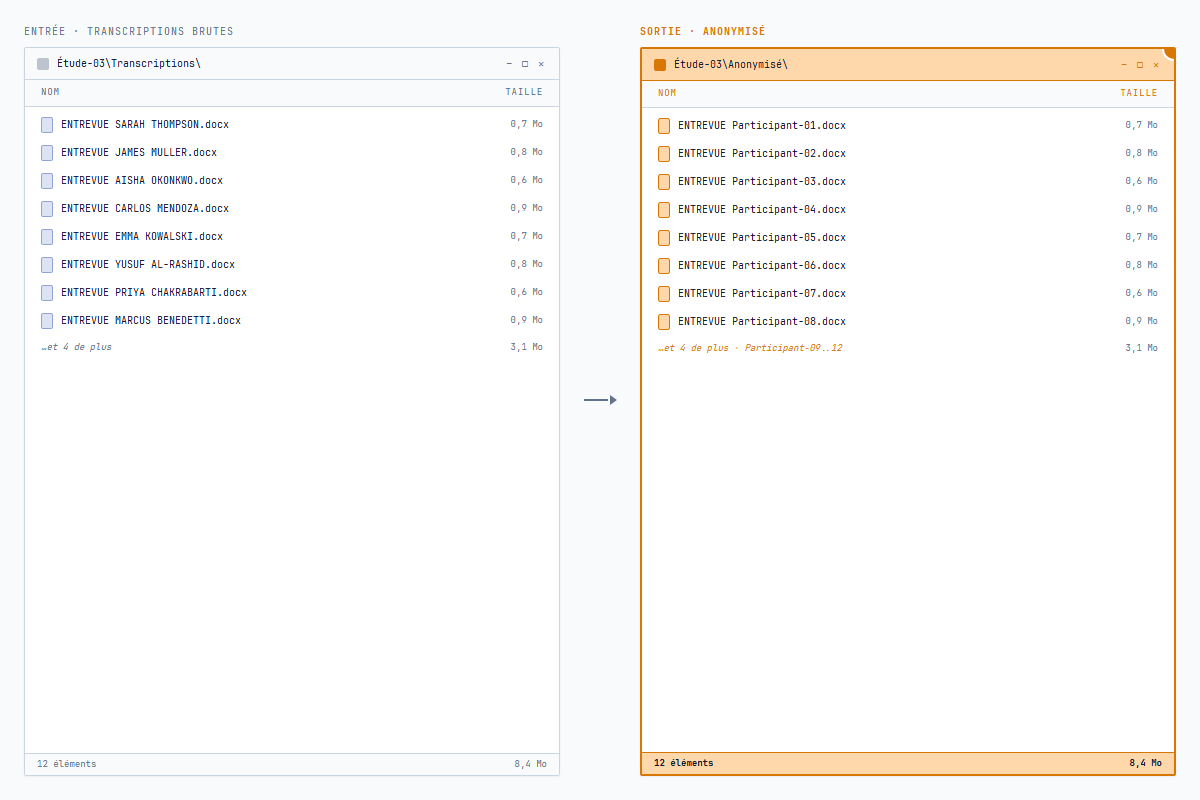Expand '…et 4 de plus · Participant-09..12' row
The width and height of the screenshot is (1200, 800).
point(750,348)
